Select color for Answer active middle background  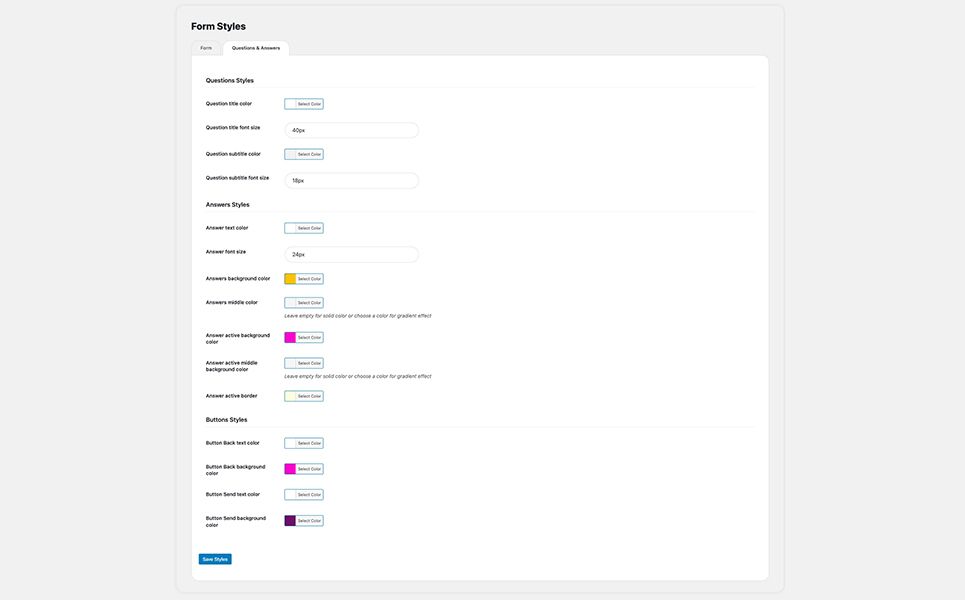tap(304, 363)
